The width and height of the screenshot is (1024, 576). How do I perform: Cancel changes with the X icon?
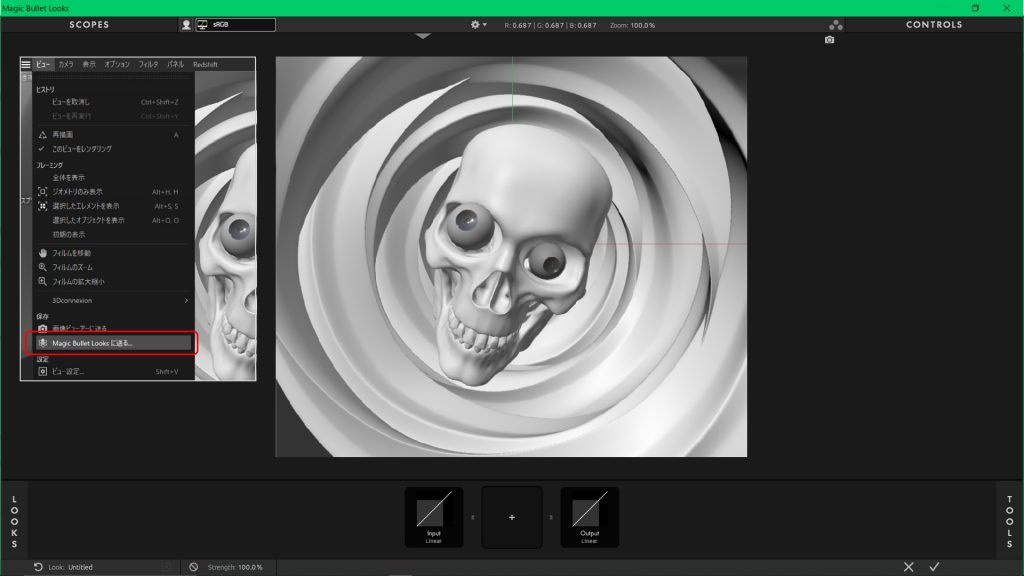pos(908,567)
